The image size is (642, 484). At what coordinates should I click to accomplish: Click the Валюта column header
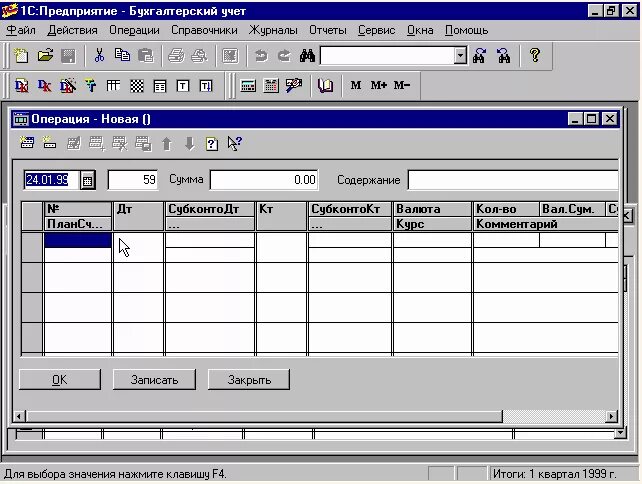pos(432,209)
